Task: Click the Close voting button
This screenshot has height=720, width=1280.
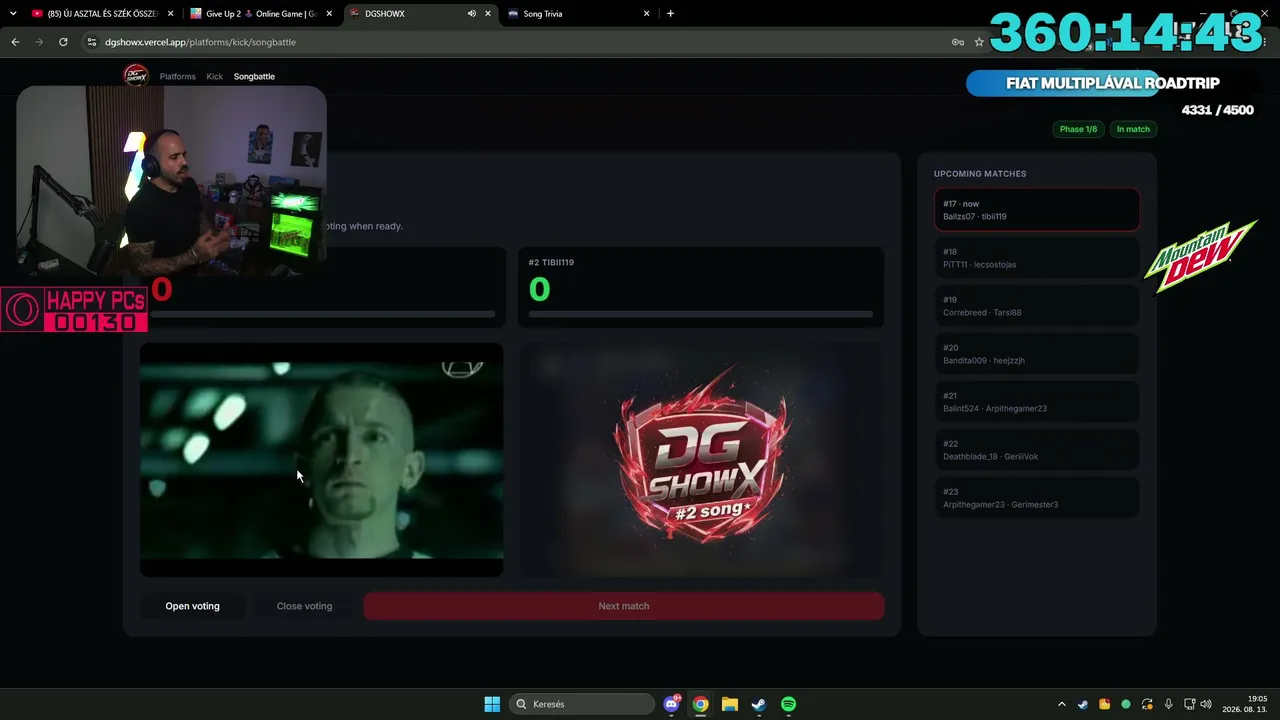Action: pos(304,606)
